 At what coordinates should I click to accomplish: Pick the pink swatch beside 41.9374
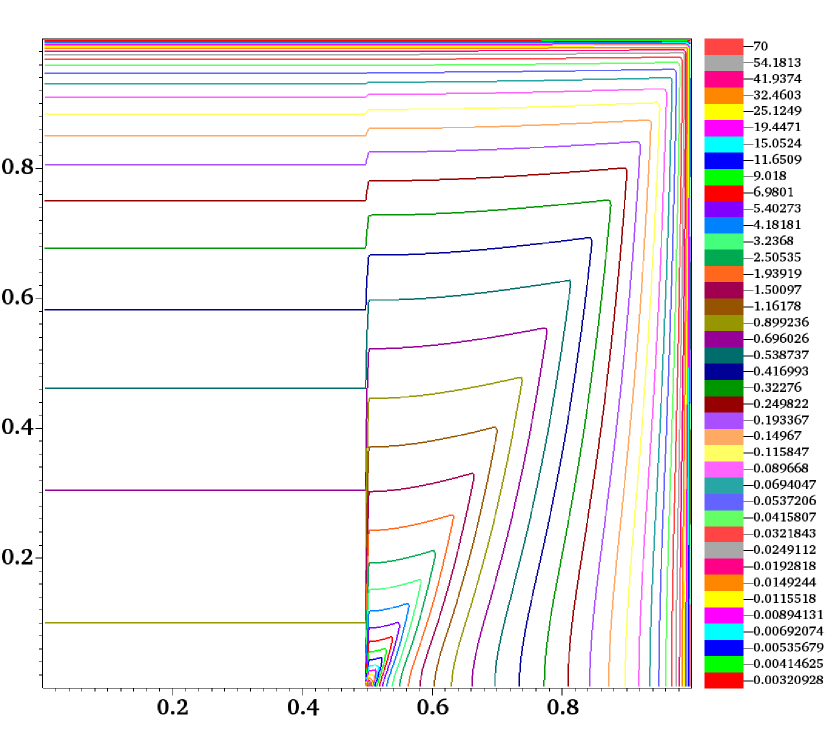724,79
